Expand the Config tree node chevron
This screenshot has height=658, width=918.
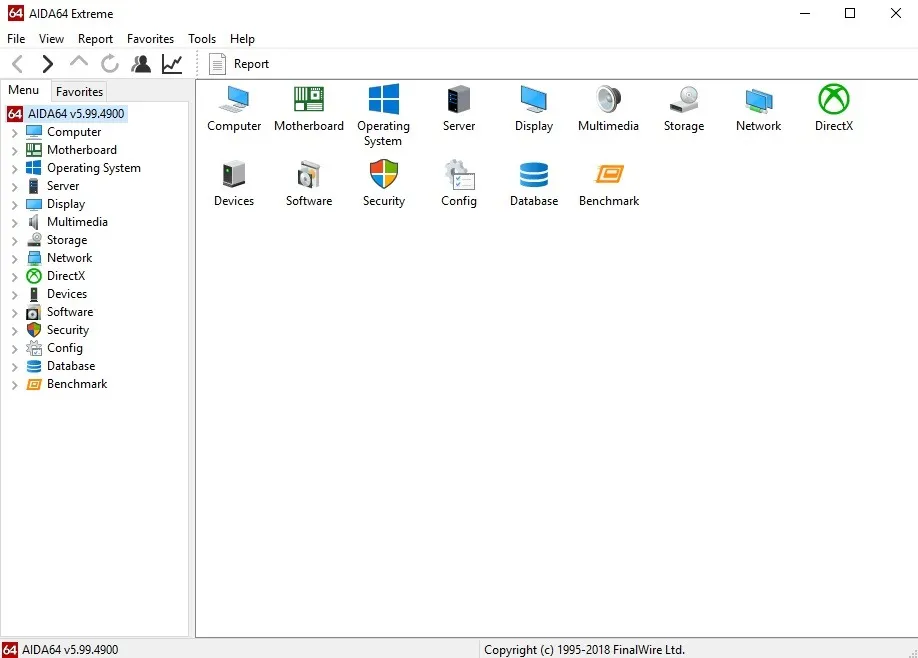[x=15, y=349]
